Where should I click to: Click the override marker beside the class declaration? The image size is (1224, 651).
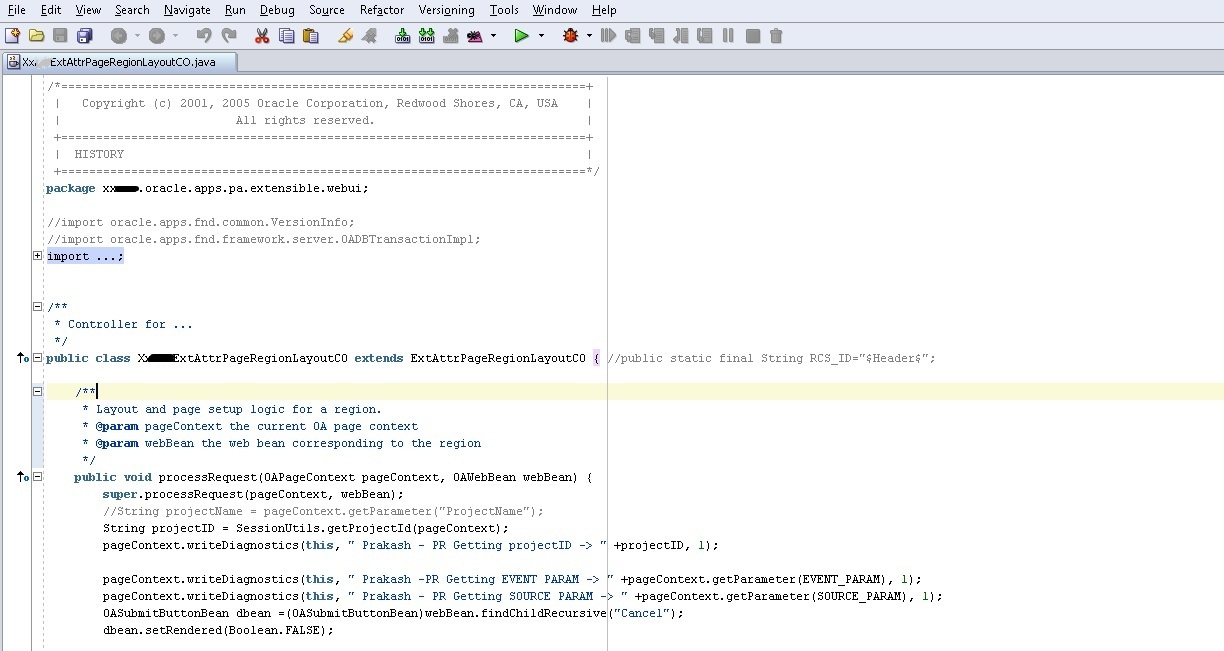point(23,358)
